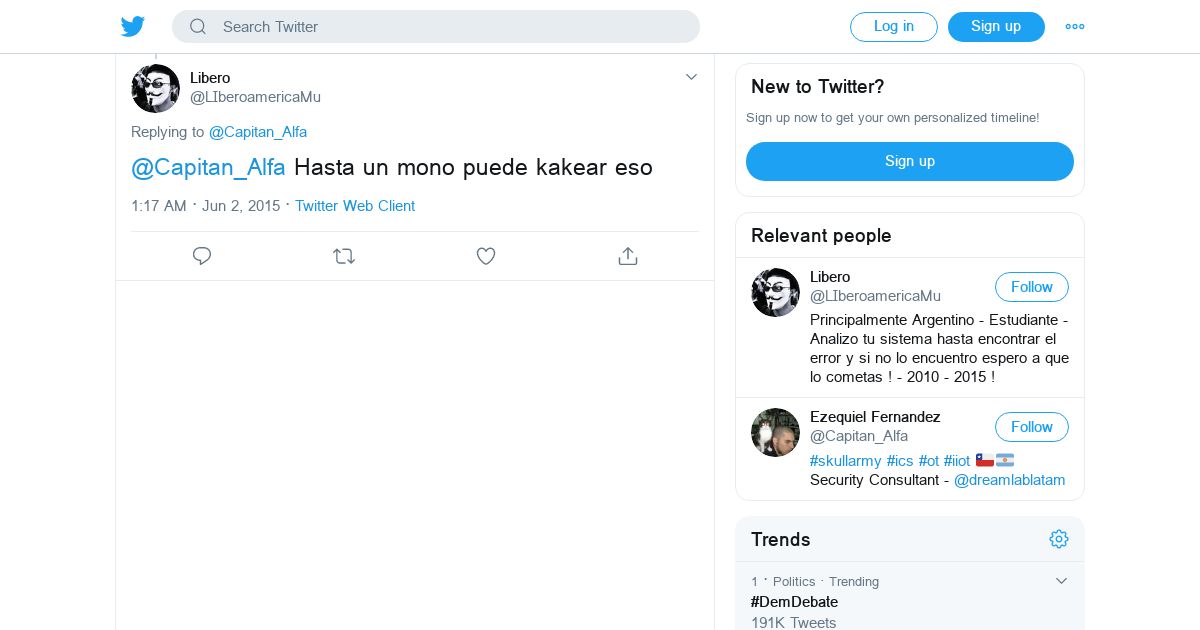Open the Twitter Web Client link
The image size is (1200, 630).
click(355, 206)
